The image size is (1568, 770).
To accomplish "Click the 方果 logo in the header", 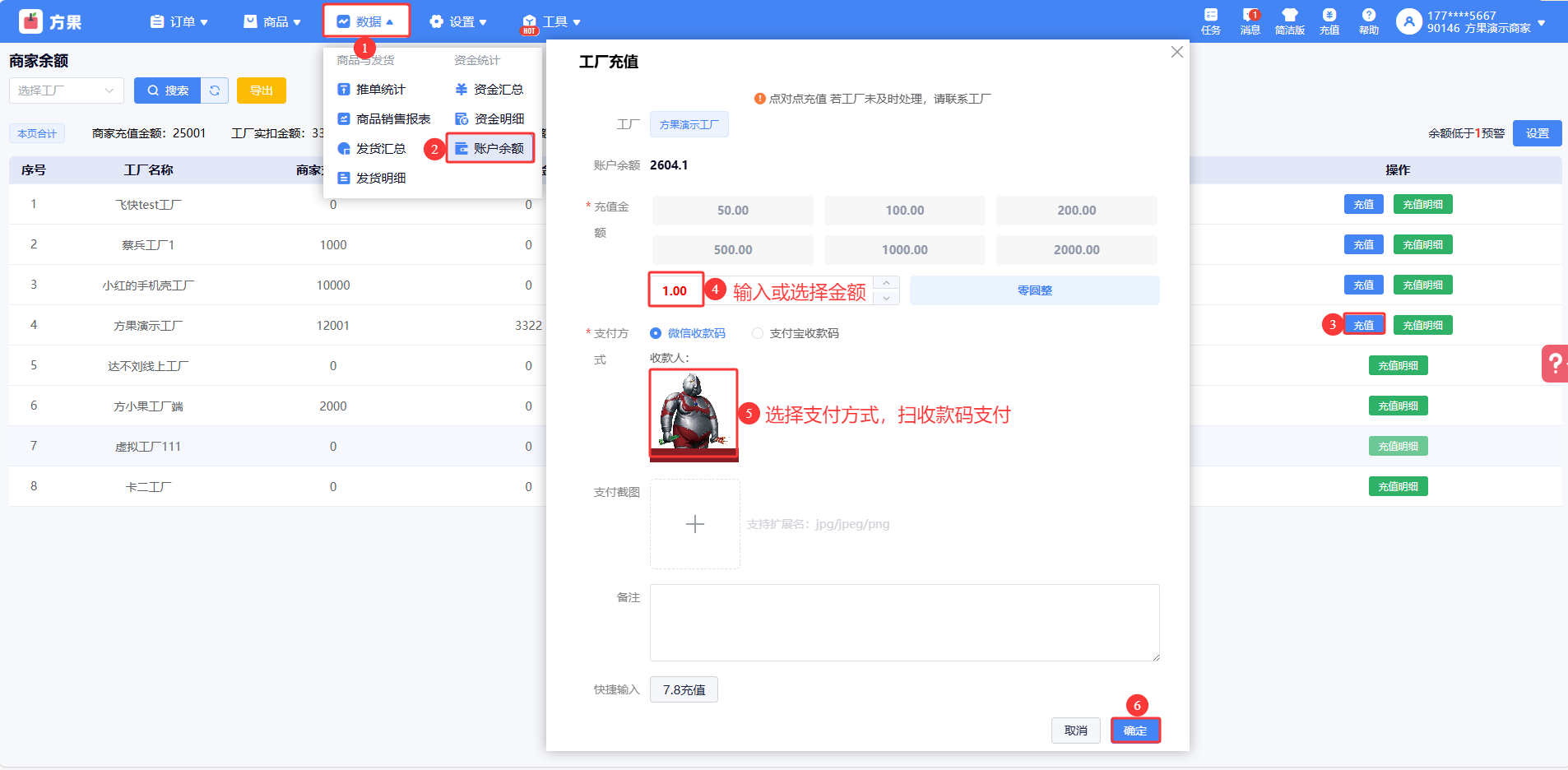I will pos(50,21).
